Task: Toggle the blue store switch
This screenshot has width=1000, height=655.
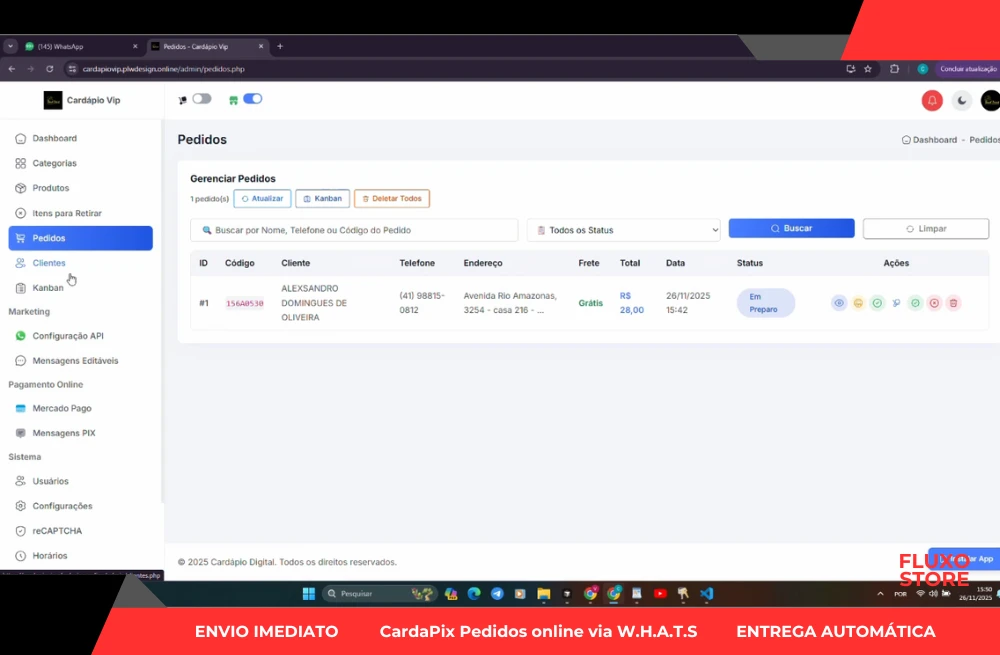Action: point(252,99)
